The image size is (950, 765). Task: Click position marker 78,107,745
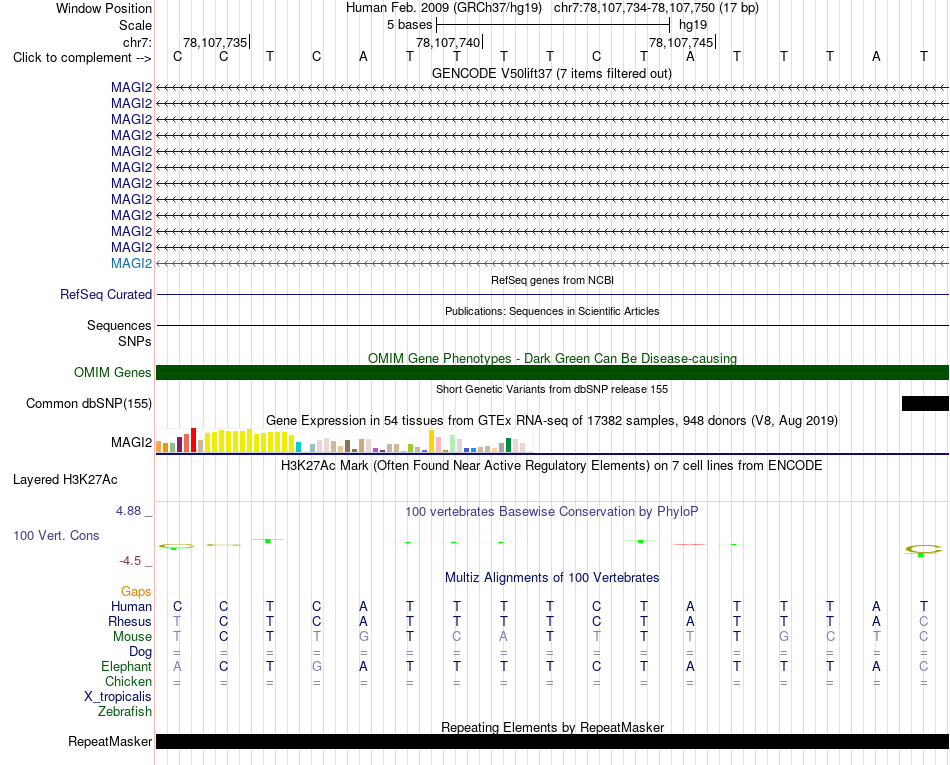coord(681,42)
